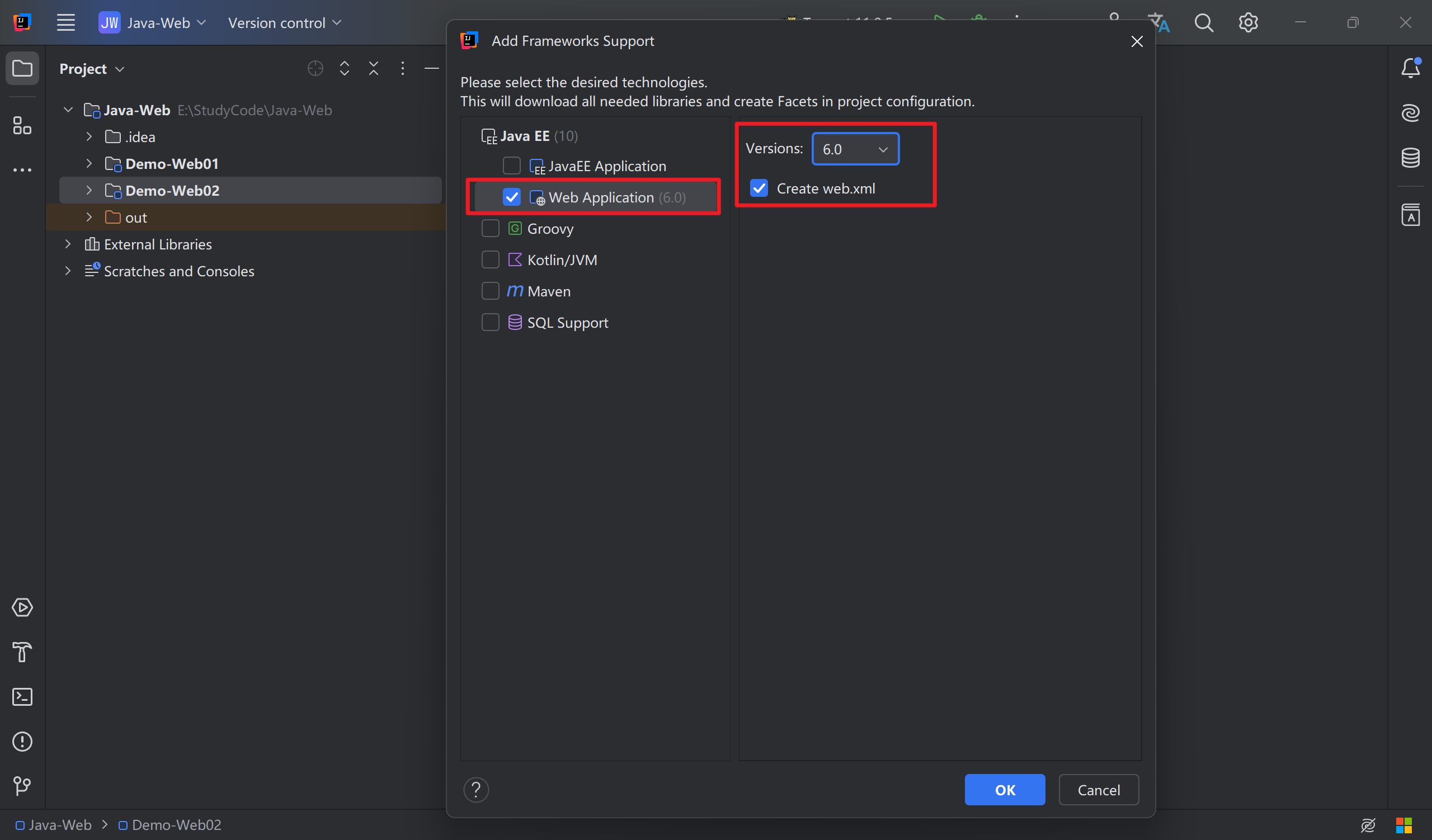Image resolution: width=1432 pixels, height=840 pixels.
Task: Close the Add Frameworks Support dialog
Action: 1137,41
